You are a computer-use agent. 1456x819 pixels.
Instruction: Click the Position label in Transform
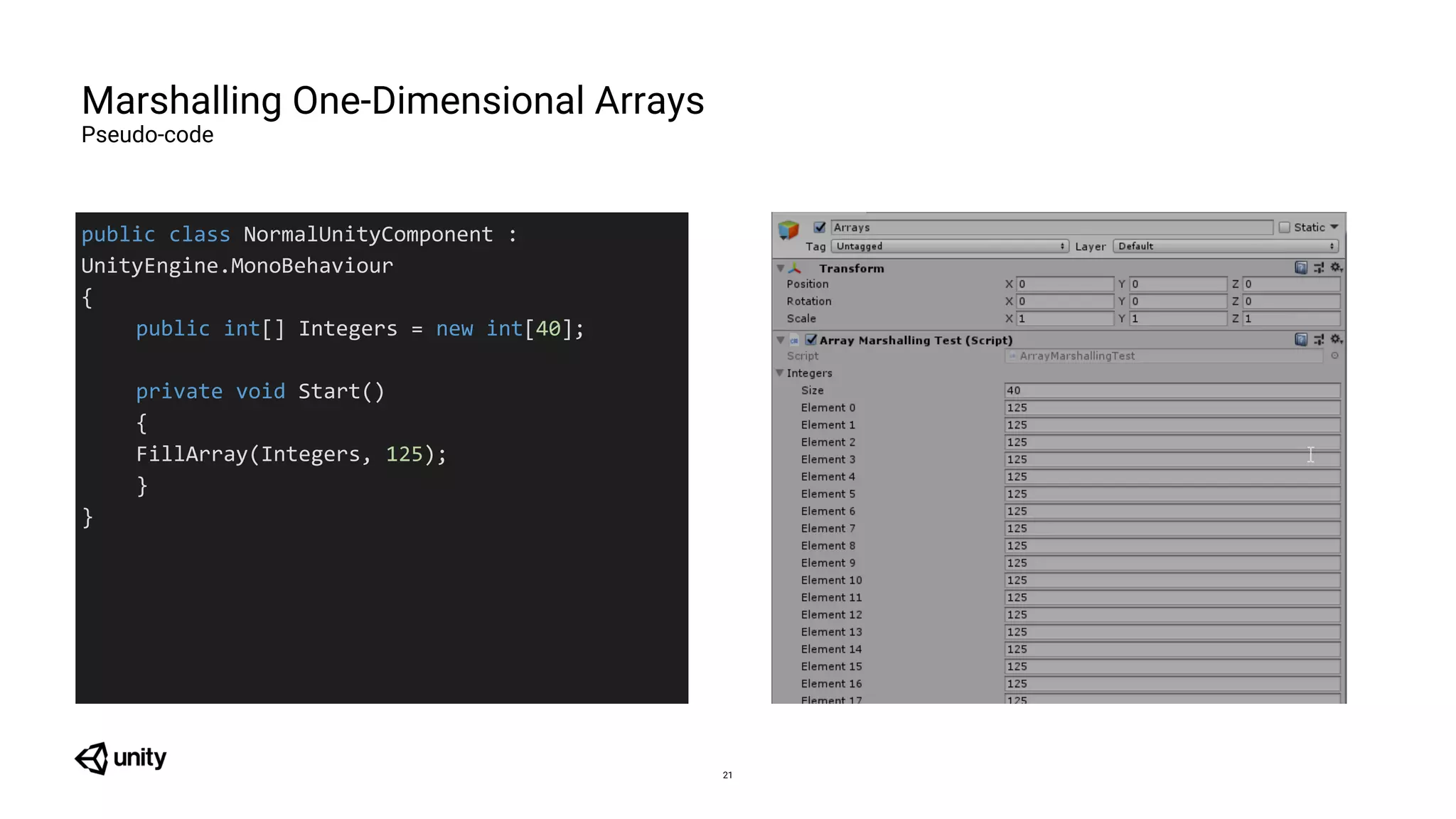[x=808, y=284]
